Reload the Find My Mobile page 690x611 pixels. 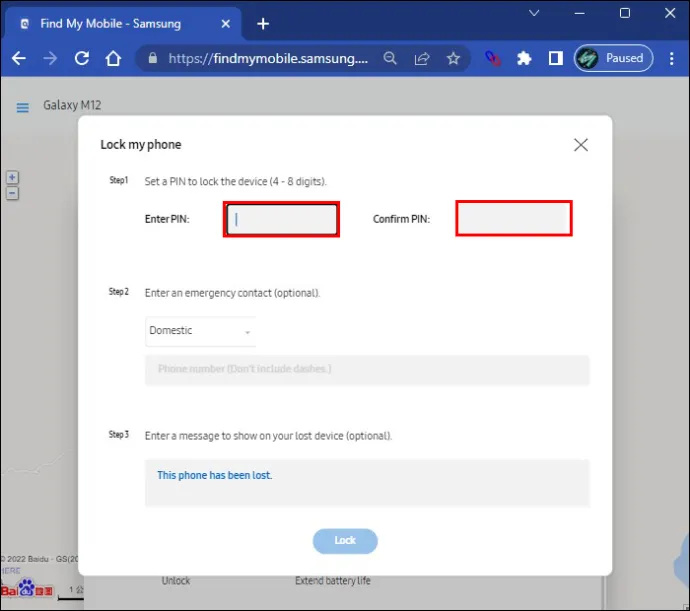[x=82, y=58]
